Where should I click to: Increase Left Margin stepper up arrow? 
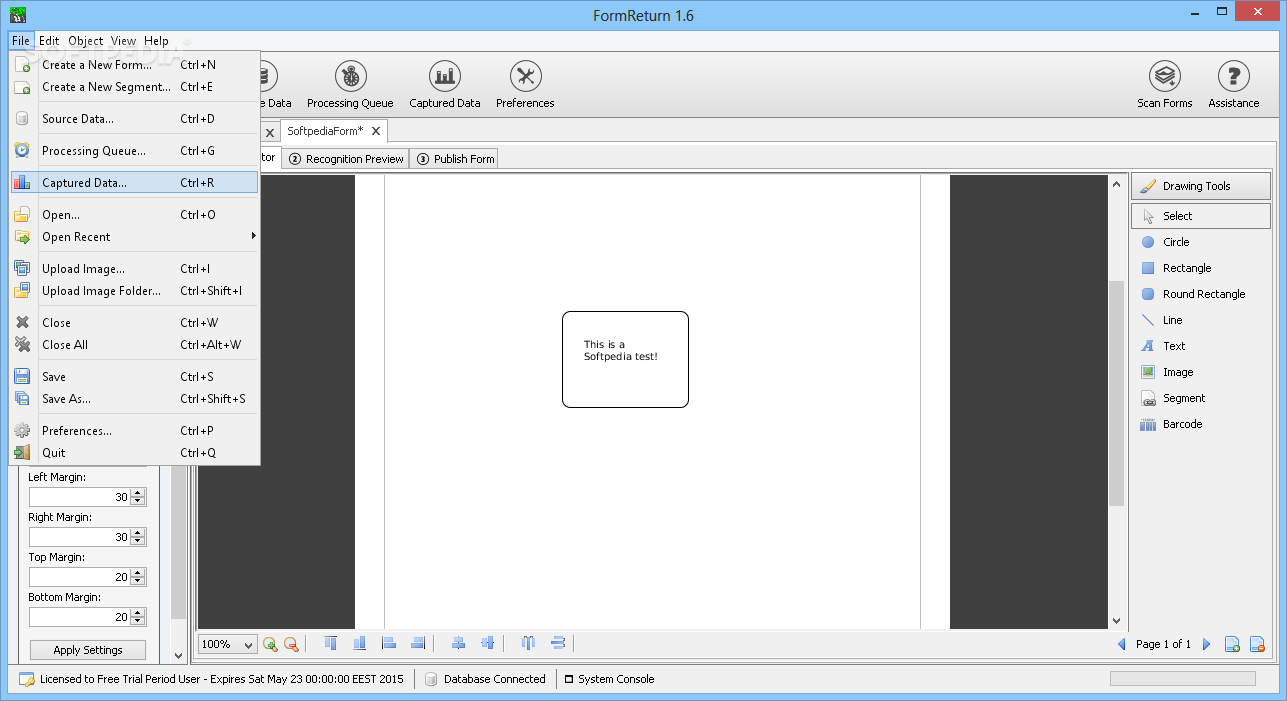tap(138, 493)
